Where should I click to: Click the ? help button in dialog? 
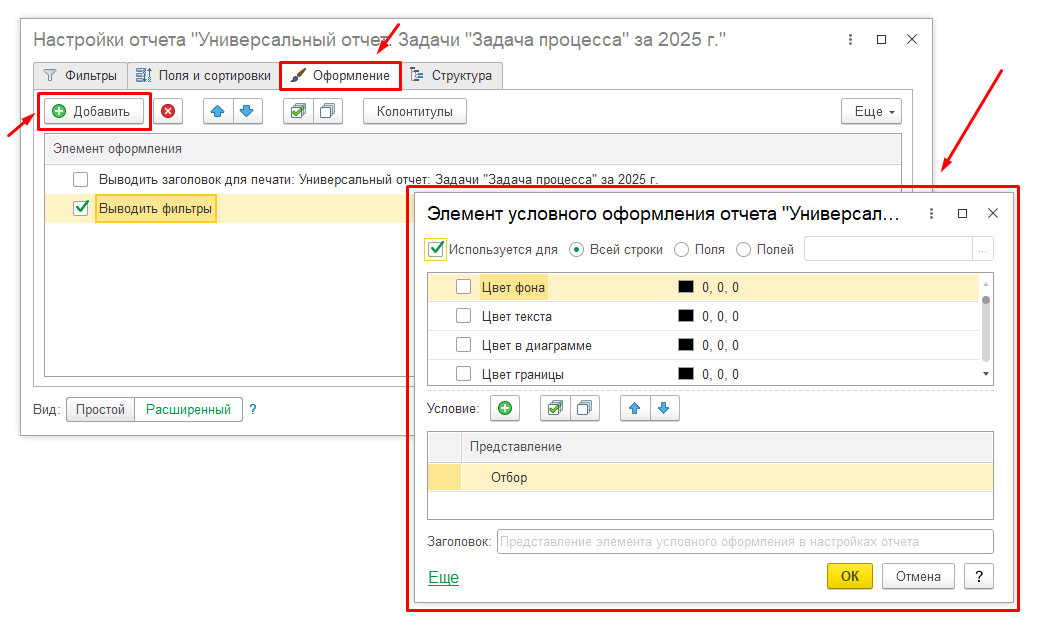979,576
